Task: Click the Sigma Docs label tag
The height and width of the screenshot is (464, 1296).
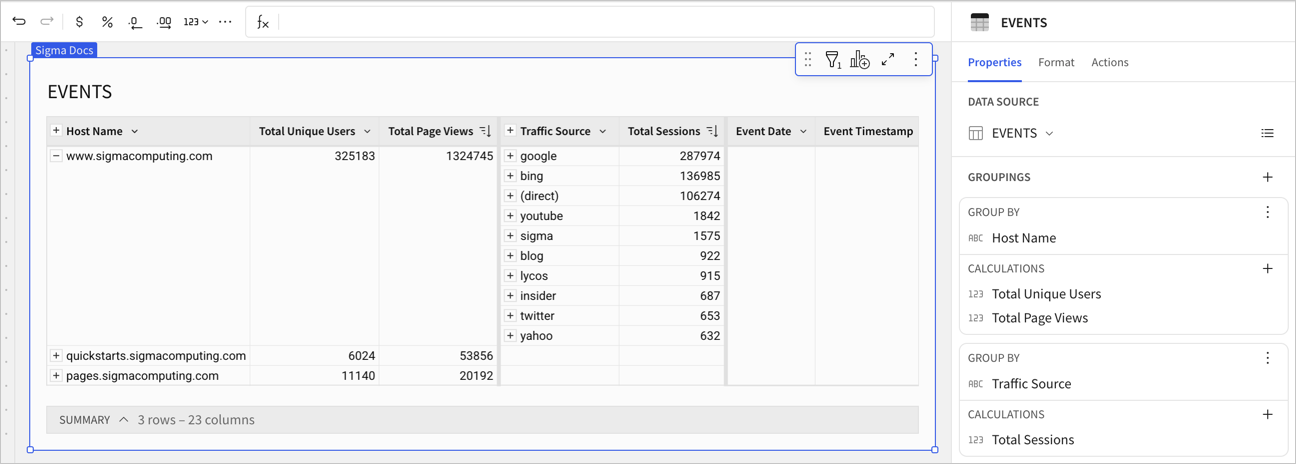Action: click(64, 50)
